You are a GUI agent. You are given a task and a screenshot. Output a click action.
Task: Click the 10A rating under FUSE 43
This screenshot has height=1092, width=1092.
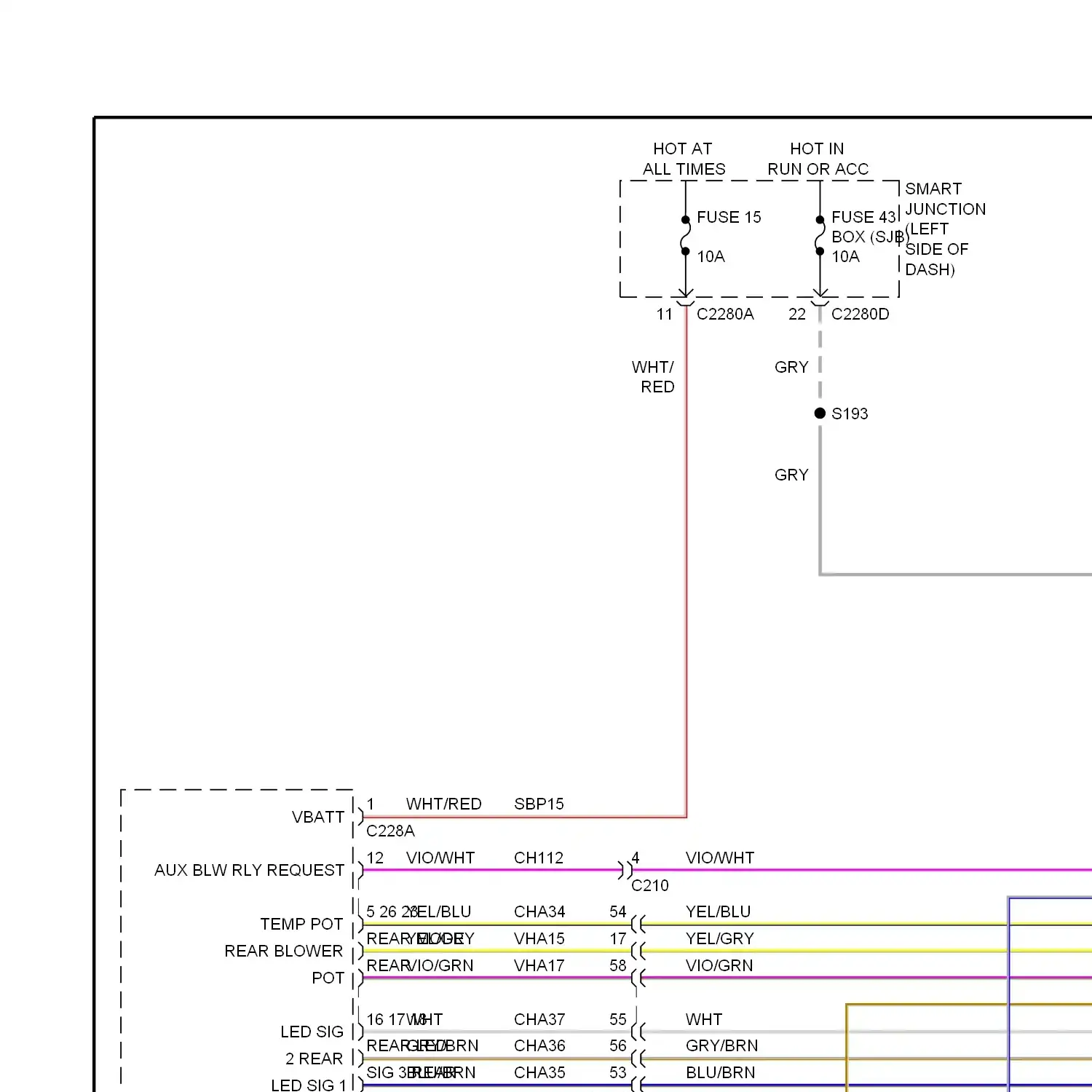tap(845, 256)
